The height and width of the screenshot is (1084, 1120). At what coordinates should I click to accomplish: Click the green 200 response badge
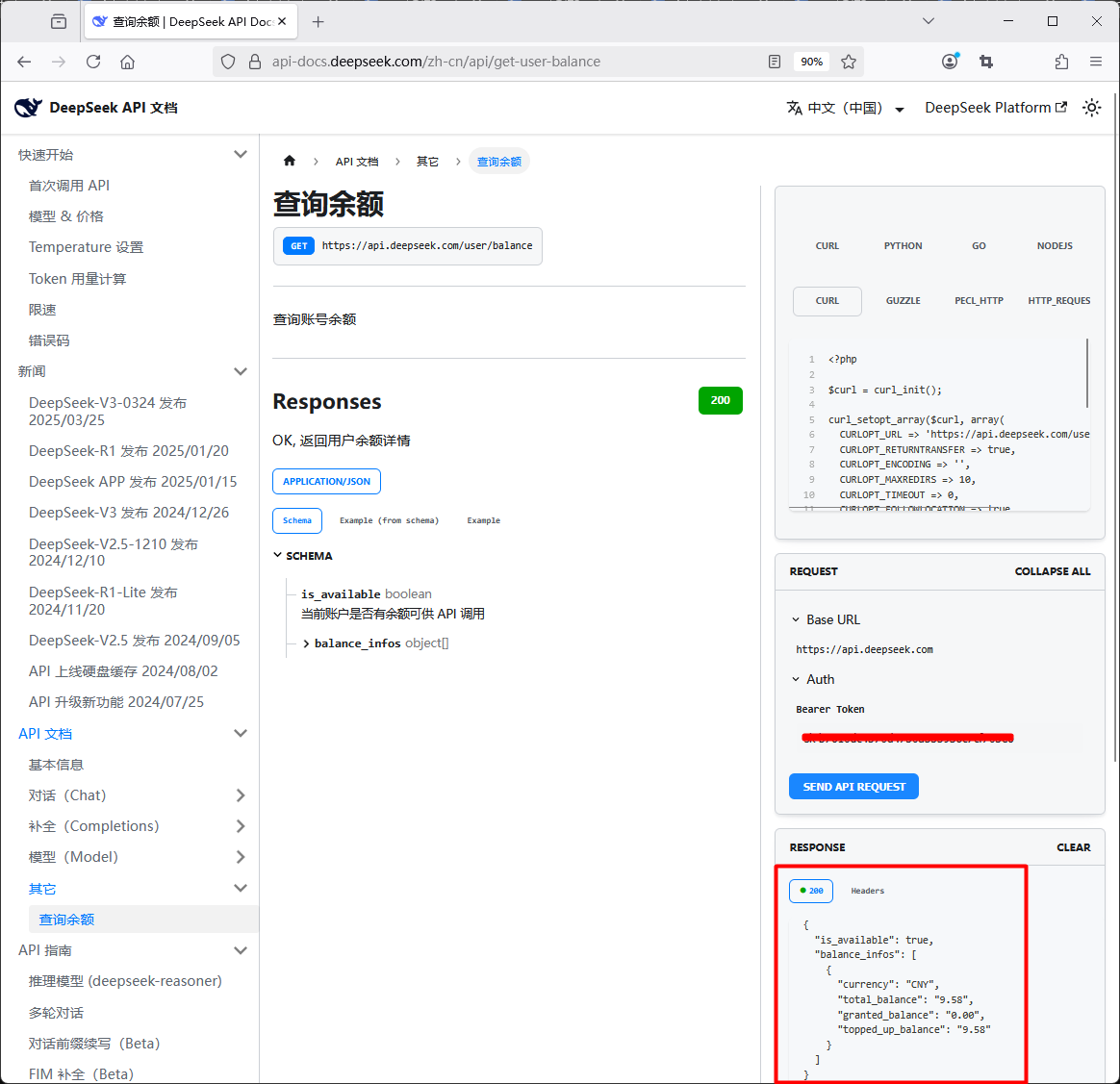720,400
